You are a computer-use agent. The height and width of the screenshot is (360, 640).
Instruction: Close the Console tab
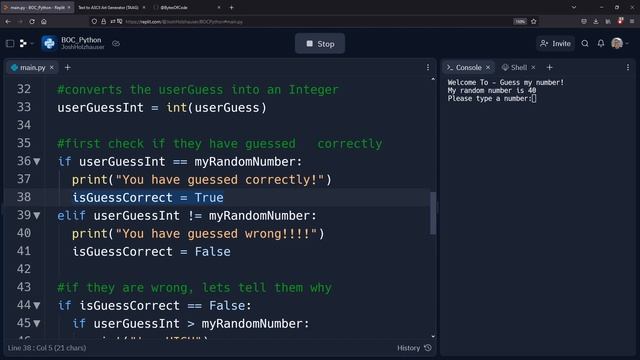click(488, 67)
